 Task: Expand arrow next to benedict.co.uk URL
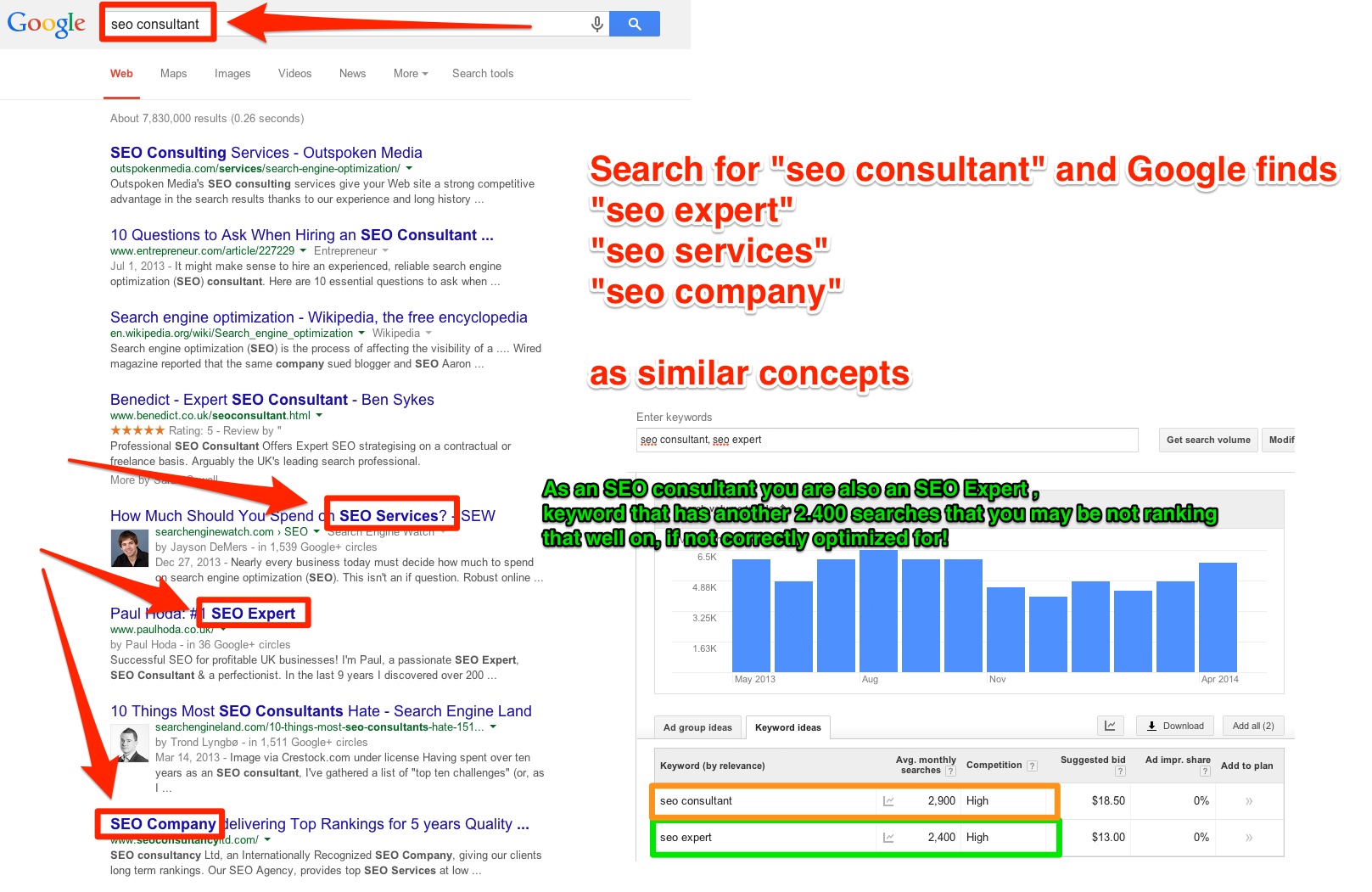pyautogui.click(x=319, y=416)
